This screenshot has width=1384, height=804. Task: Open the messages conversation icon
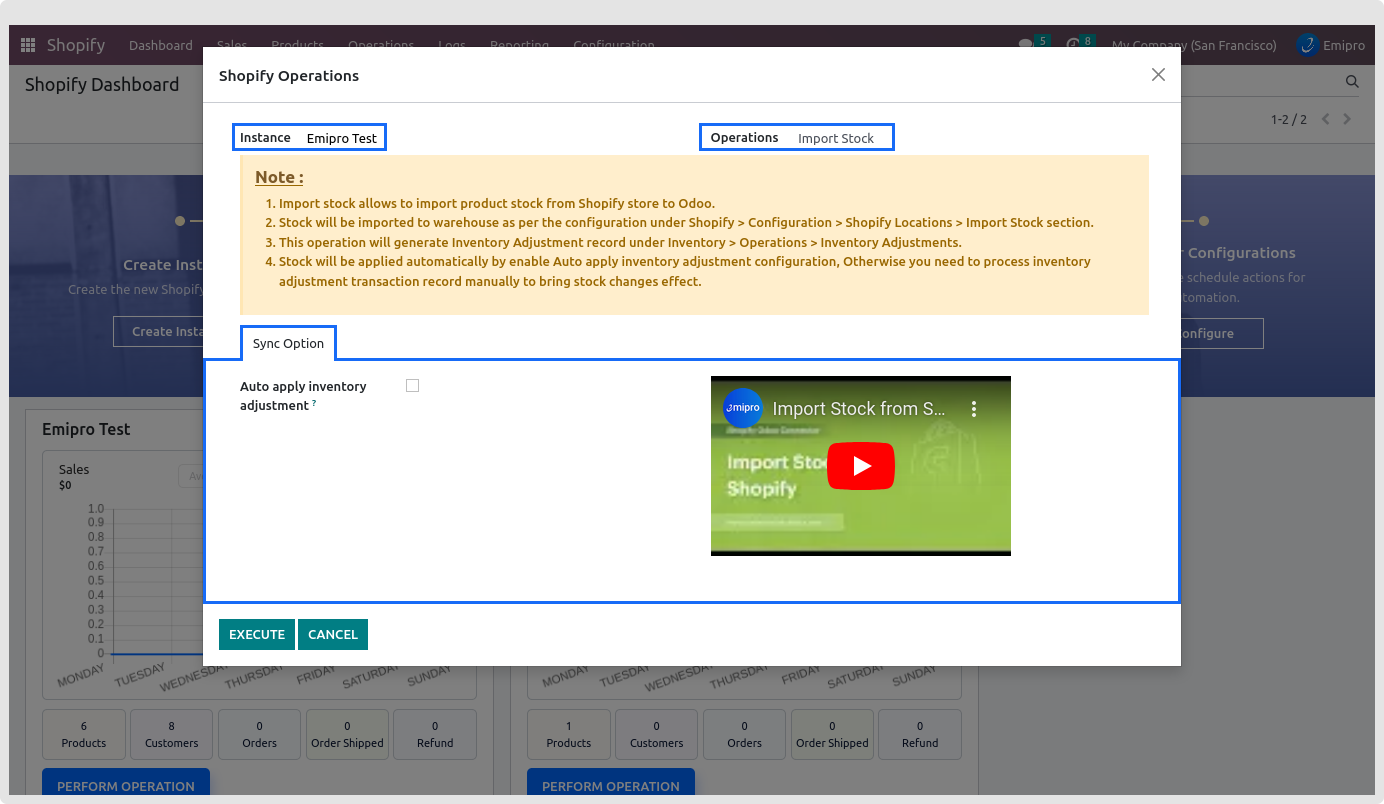click(1025, 45)
